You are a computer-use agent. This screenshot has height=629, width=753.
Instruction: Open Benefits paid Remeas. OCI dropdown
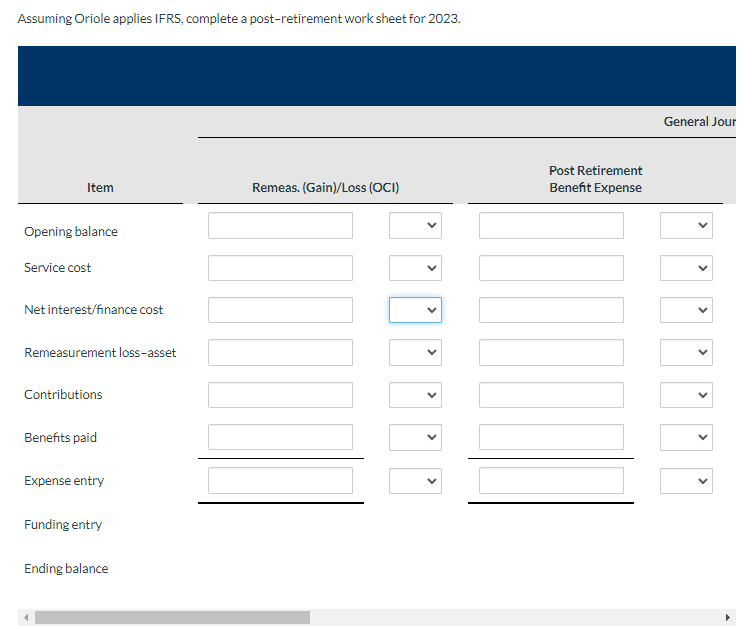pyautogui.click(x=415, y=437)
